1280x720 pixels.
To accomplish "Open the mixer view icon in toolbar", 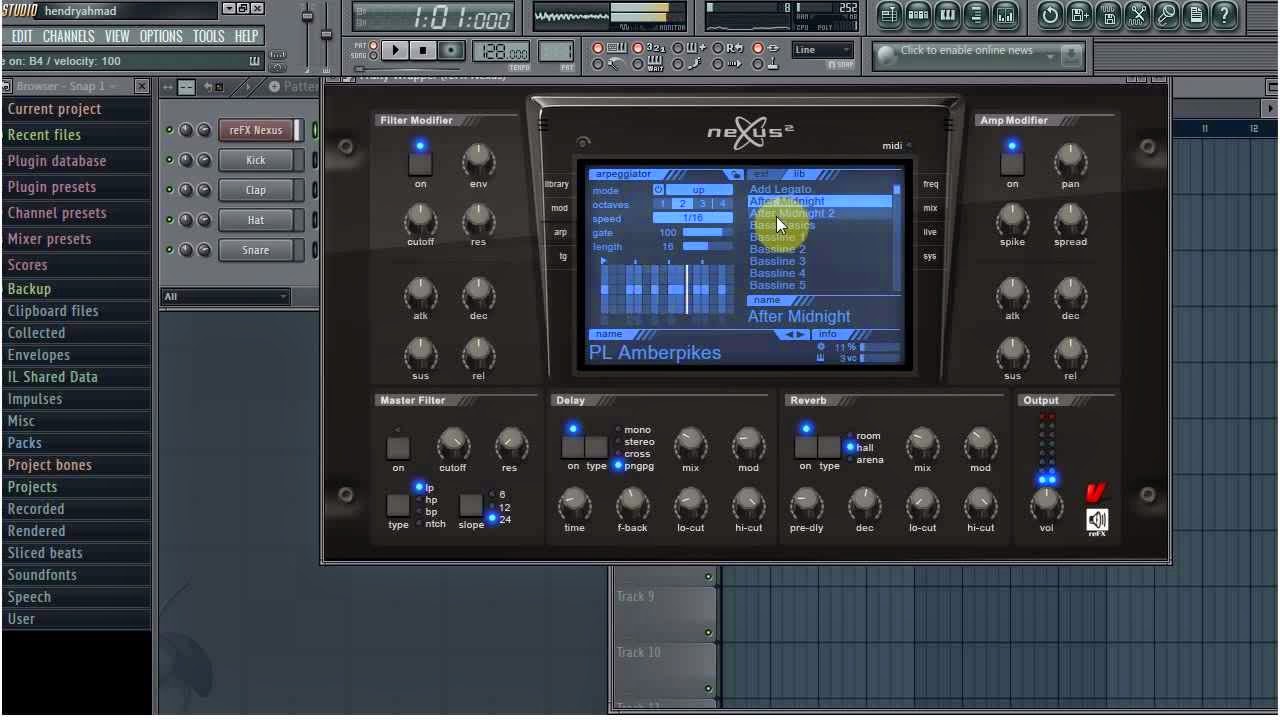I will (1005, 15).
